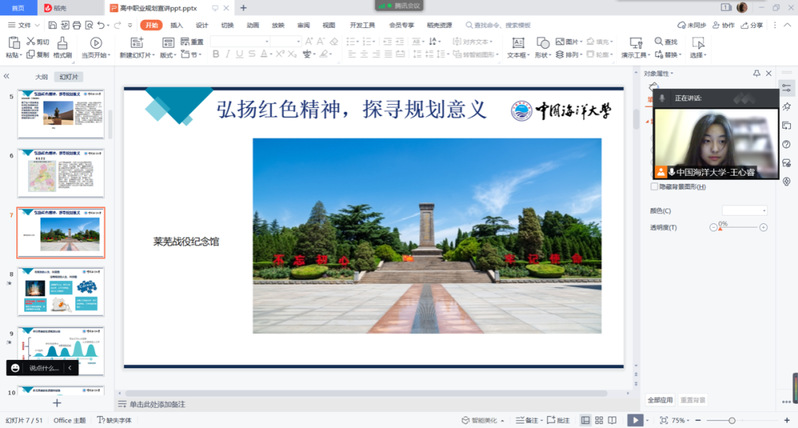Switch to the 插入 ribbon tab
The width and height of the screenshot is (798, 428).
(176, 25)
